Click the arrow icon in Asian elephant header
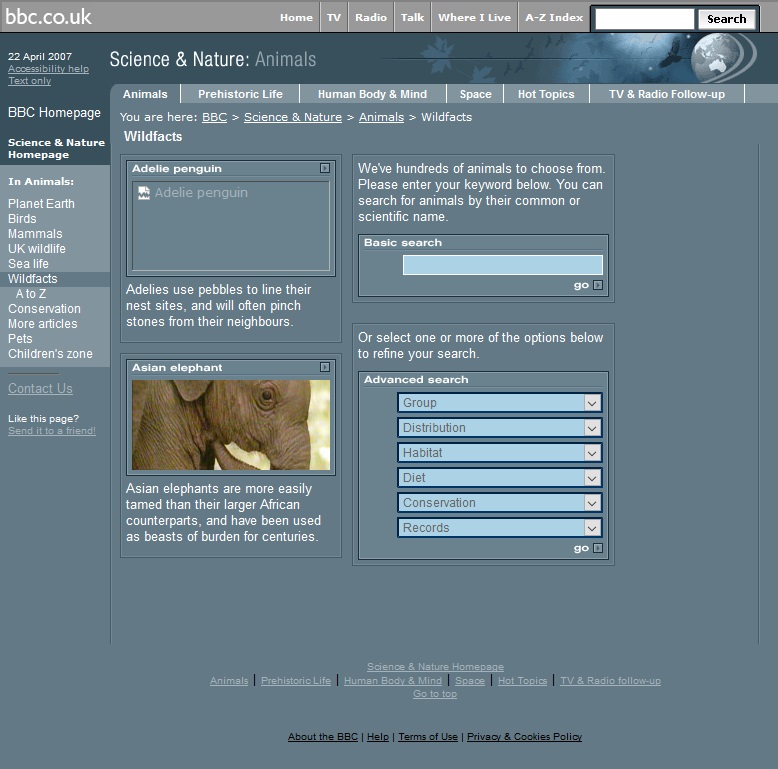Viewport: 778px width, 769px height. click(324, 367)
